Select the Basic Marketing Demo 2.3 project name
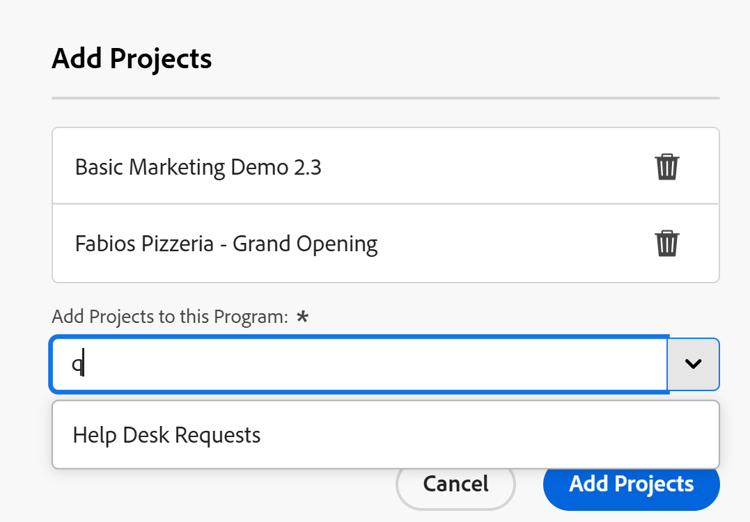 [x=198, y=167]
